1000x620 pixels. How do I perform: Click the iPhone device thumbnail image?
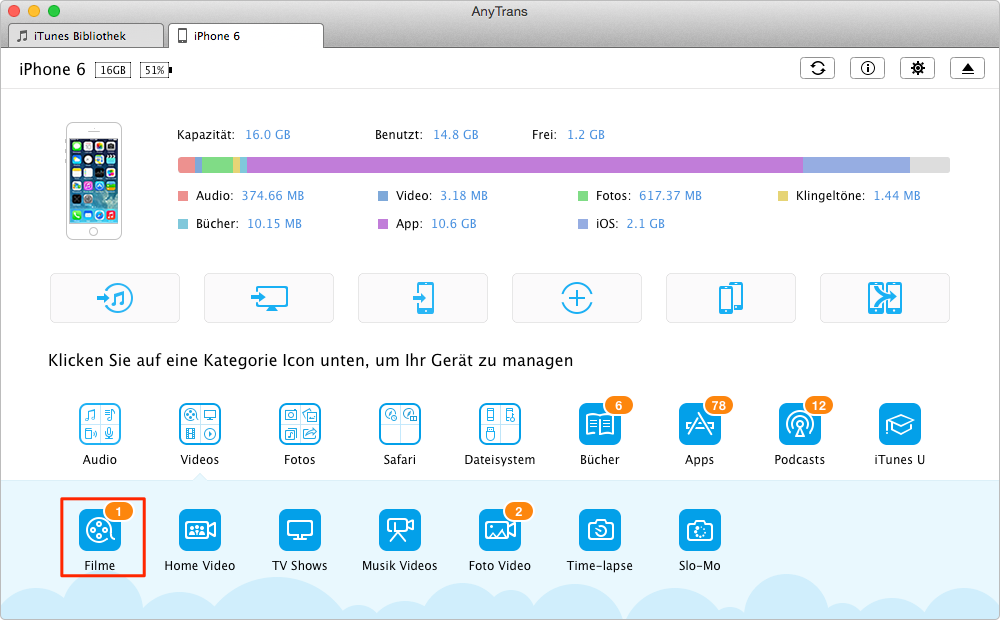click(94, 181)
